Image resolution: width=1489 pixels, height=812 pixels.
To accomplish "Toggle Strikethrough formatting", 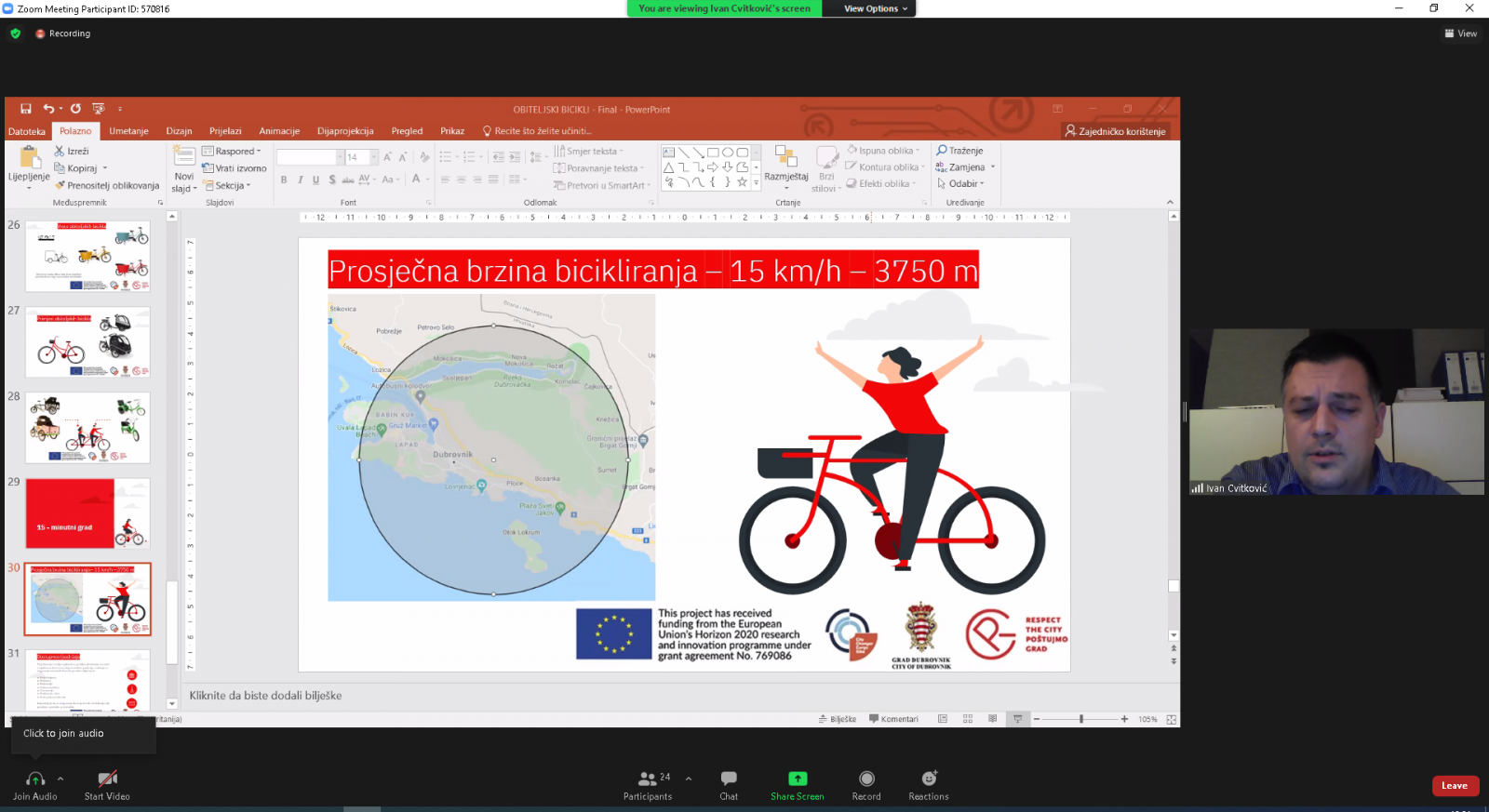I will coord(348,180).
